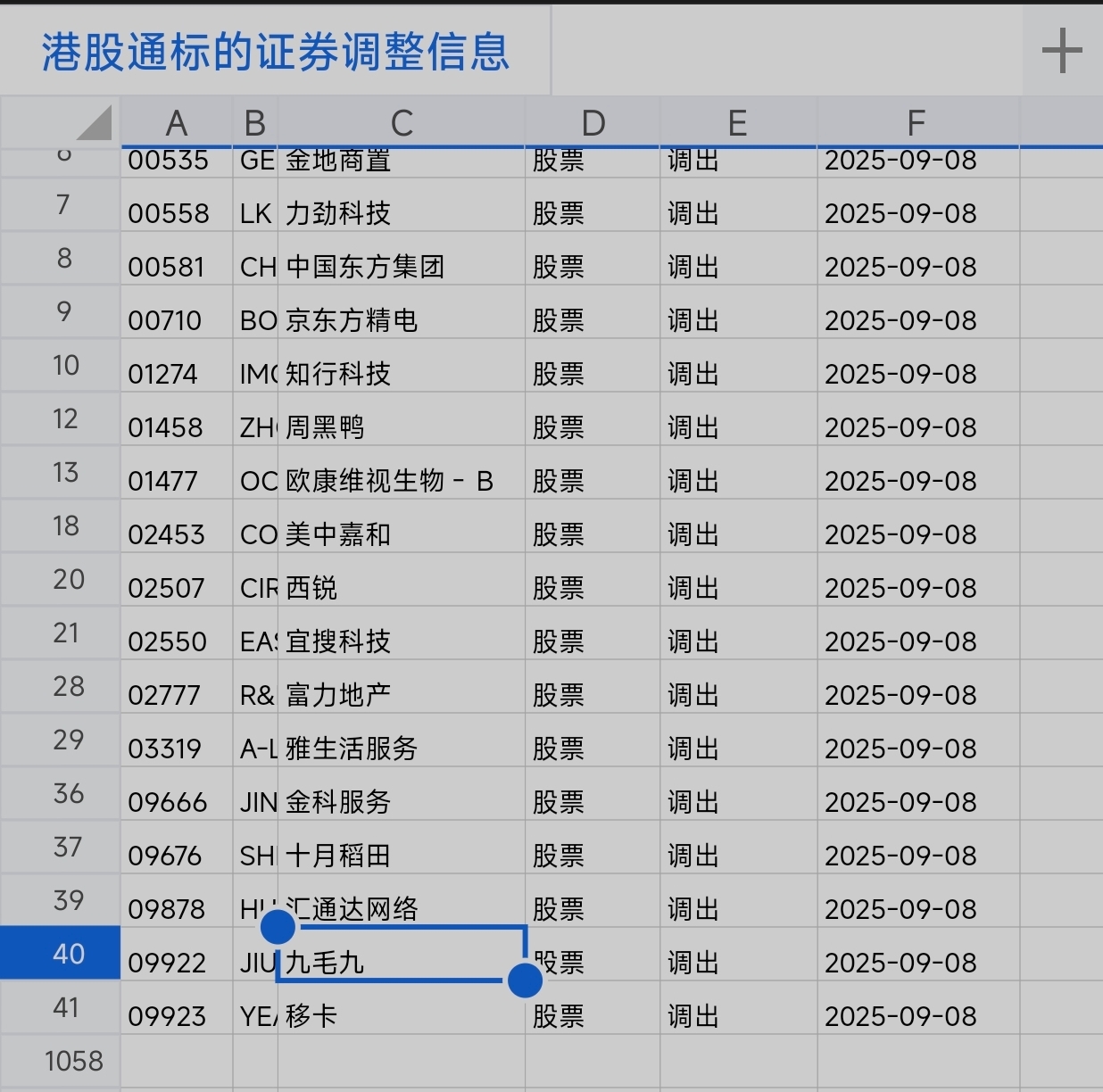
Task: Select row 8 header
Action: 60,258
